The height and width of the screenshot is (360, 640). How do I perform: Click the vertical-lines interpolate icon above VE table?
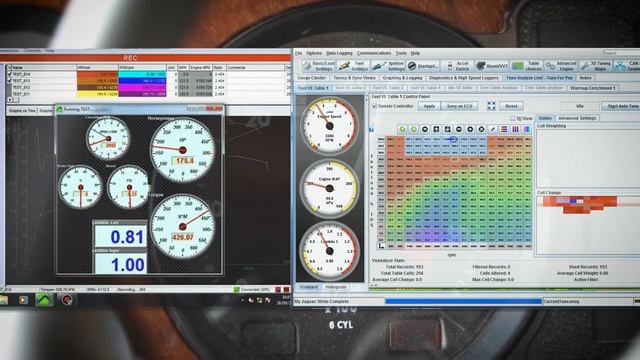tap(516, 129)
